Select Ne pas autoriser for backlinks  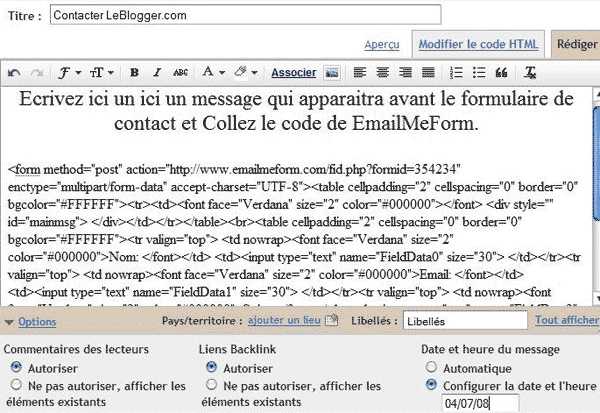211,384
